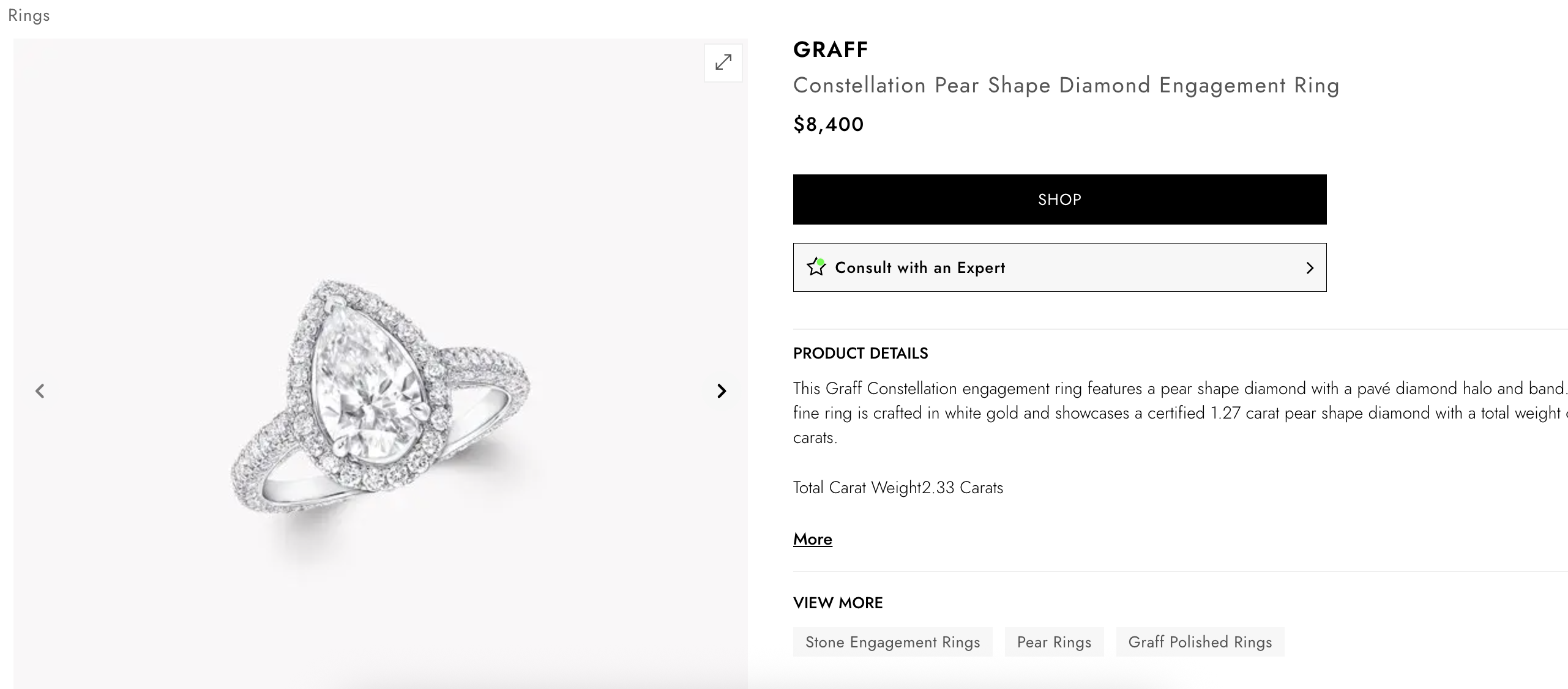Click the GRAFF brand name
Image resolution: width=1568 pixels, height=689 pixels.
(830, 50)
